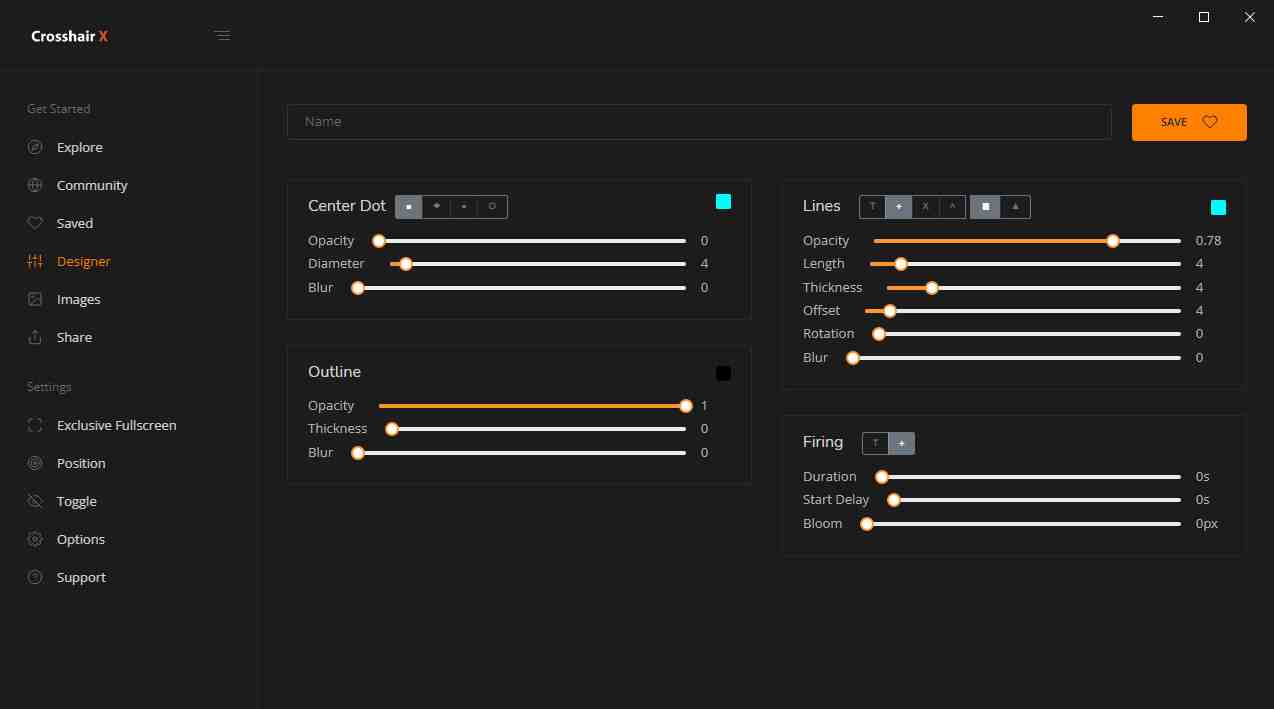Toggle the sidebar collapse hamburger icon
Viewport: 1274px width, 709px height.
pyautogui.click(x=222, y=36)
